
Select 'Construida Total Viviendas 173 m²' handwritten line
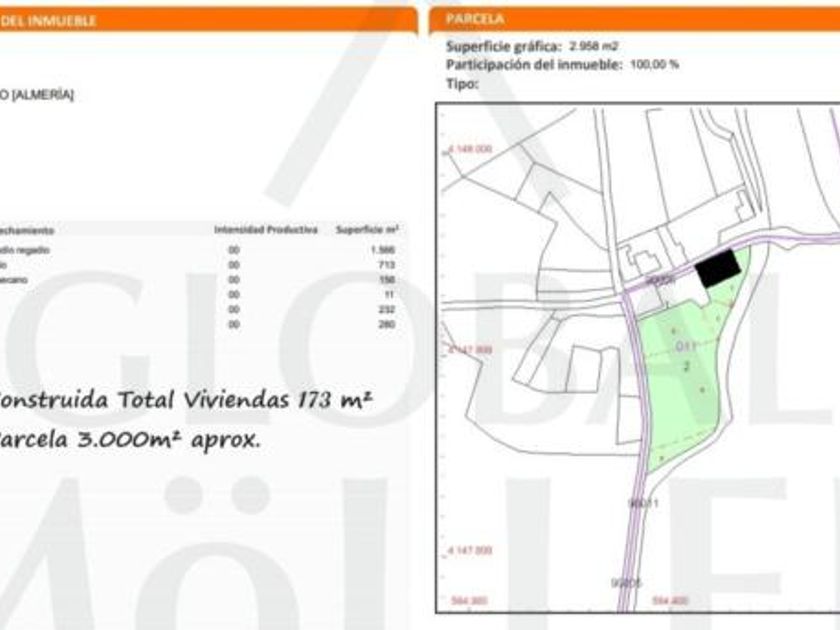(x=185, y=399)
